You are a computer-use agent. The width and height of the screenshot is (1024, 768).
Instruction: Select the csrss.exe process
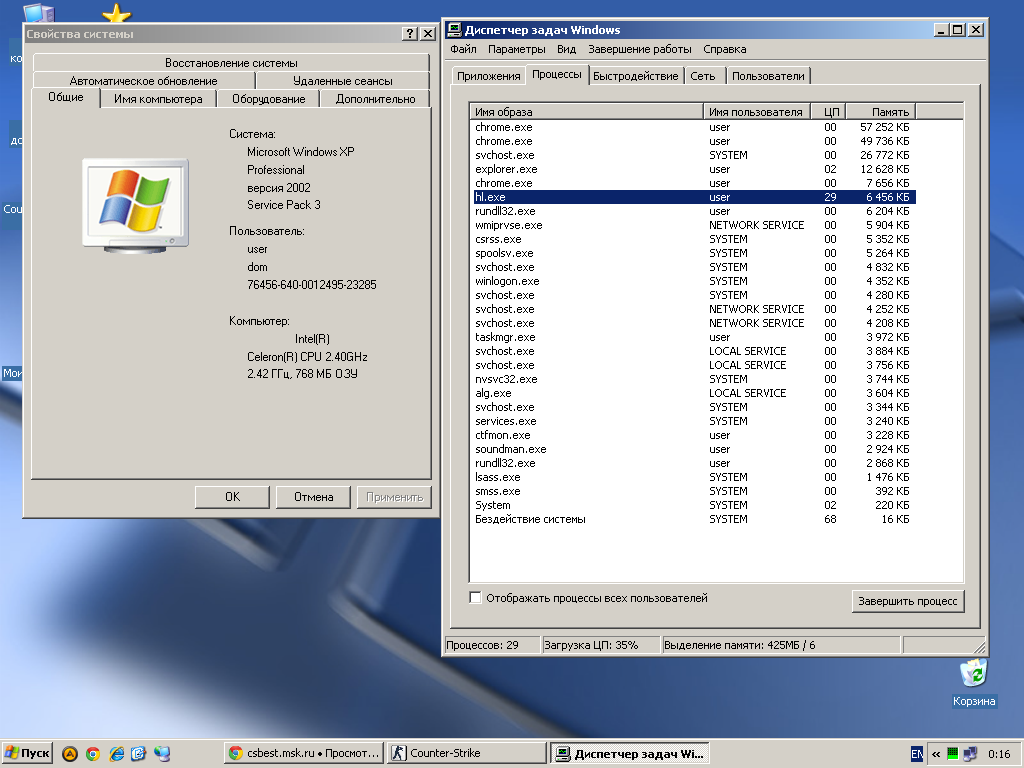tap(694, 239)
